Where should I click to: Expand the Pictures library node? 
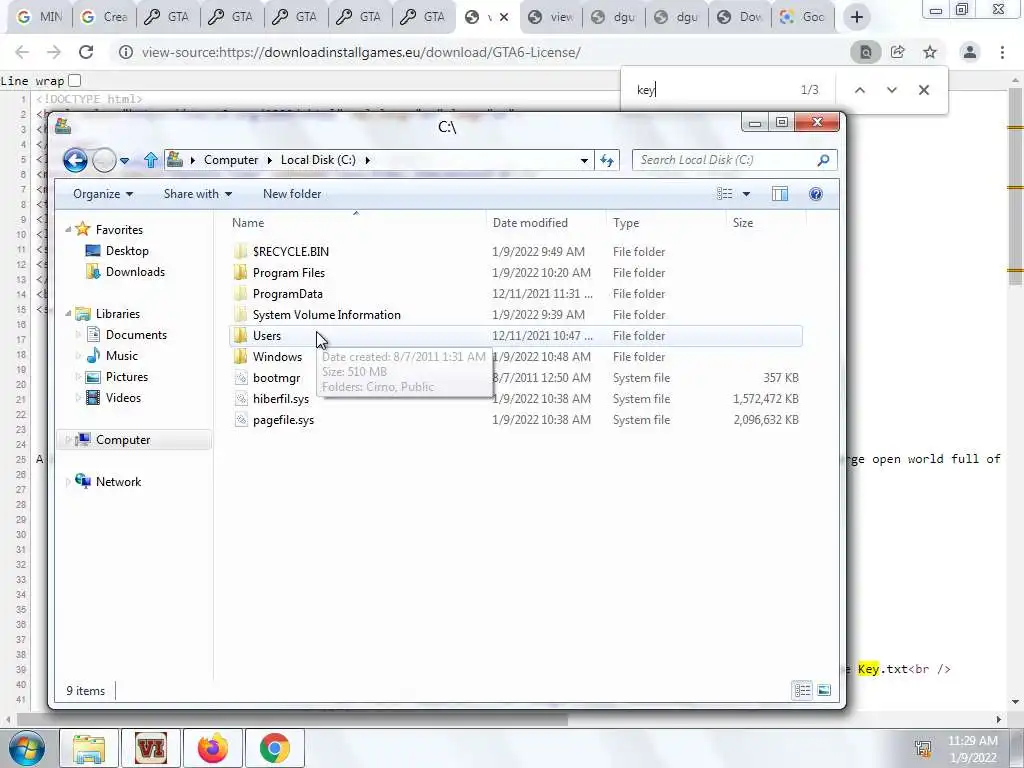[x=78, y=377]
